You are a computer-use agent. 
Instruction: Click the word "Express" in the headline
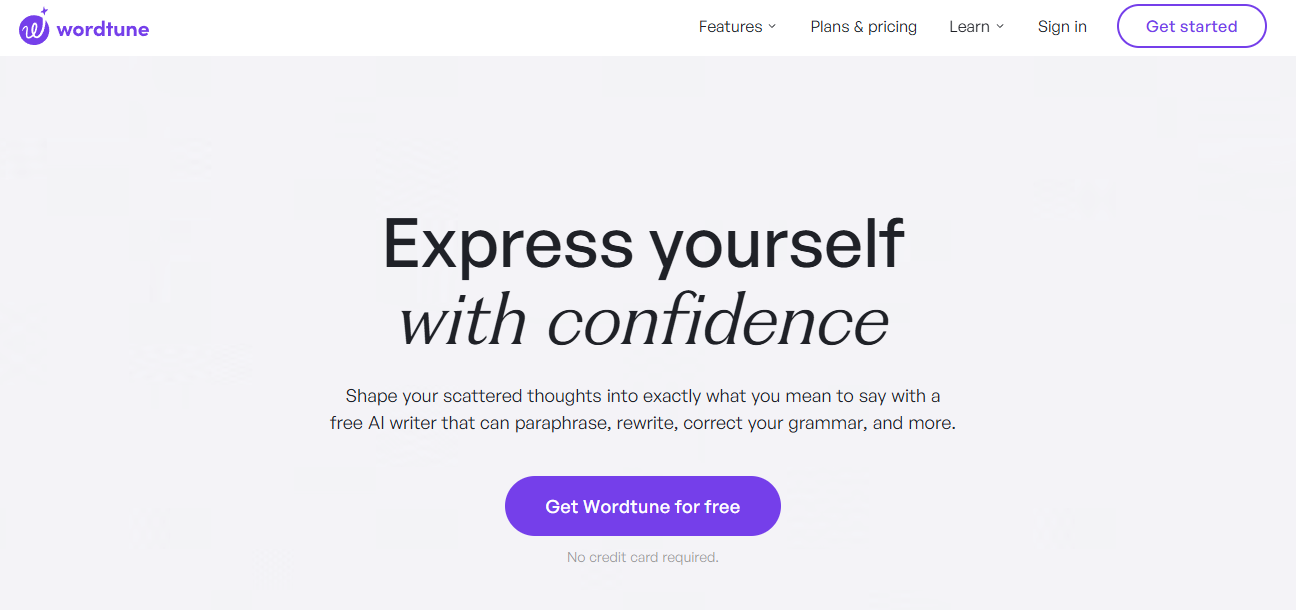tap(508, 244)
